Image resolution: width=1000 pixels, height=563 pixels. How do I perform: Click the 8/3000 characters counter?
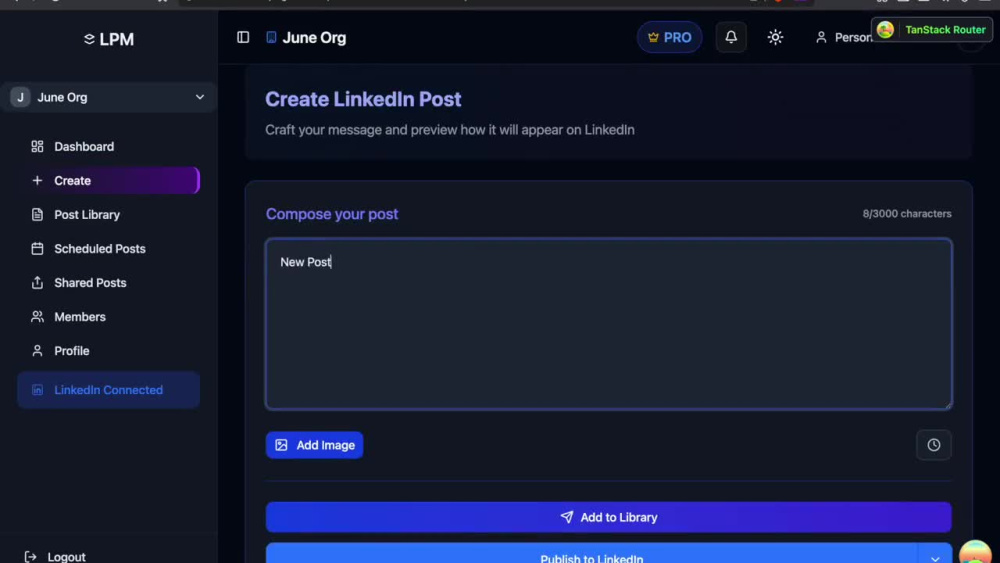[x=907, y=214]
